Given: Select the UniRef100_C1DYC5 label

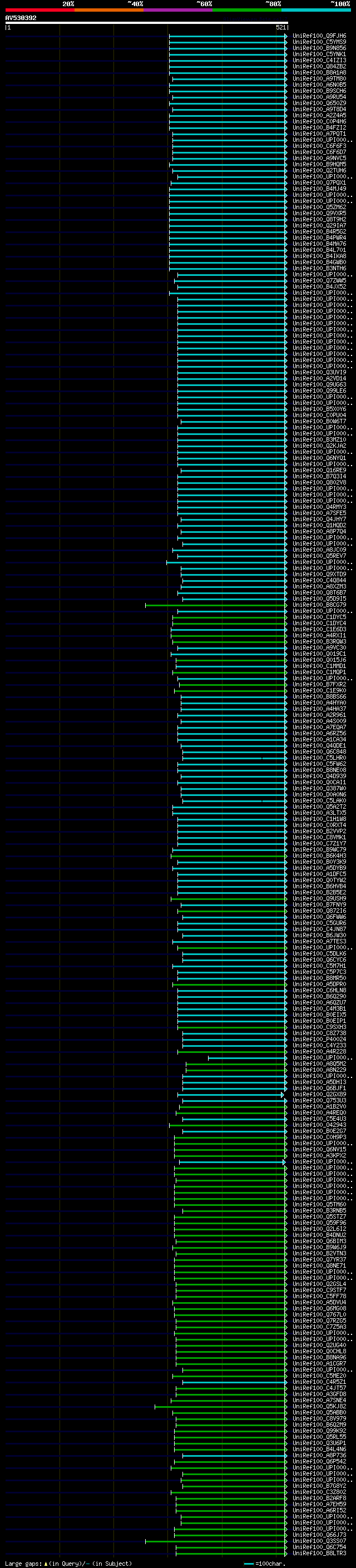Looking at the screenshot, I should point(319,617).
